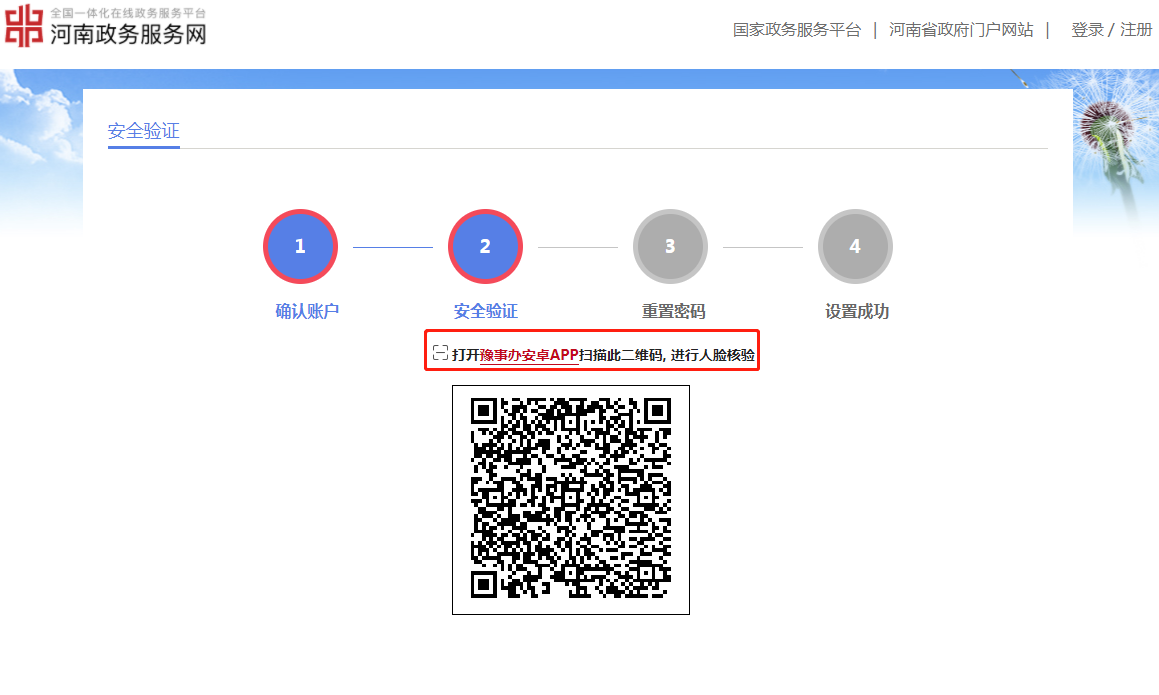Click the scan icon before 打开
Screen dimensions: 1159x695
[x=441, y=353]
